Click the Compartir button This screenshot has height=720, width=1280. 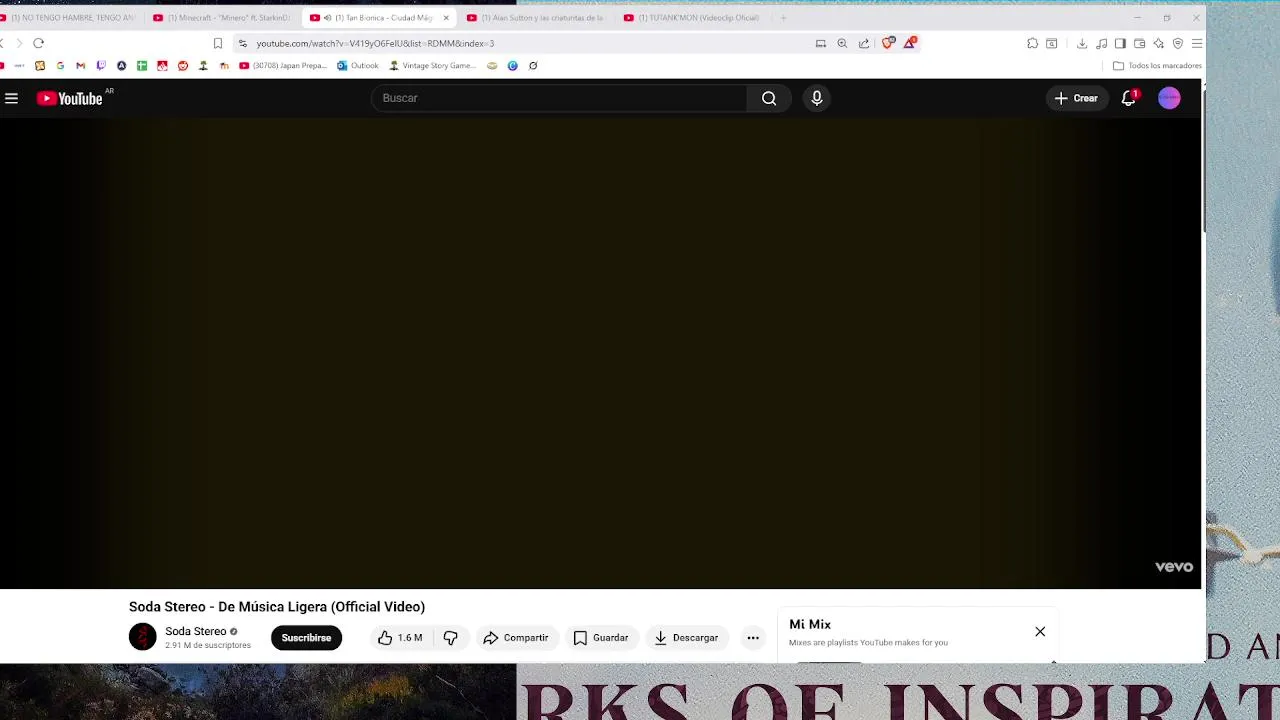[515, 638]
